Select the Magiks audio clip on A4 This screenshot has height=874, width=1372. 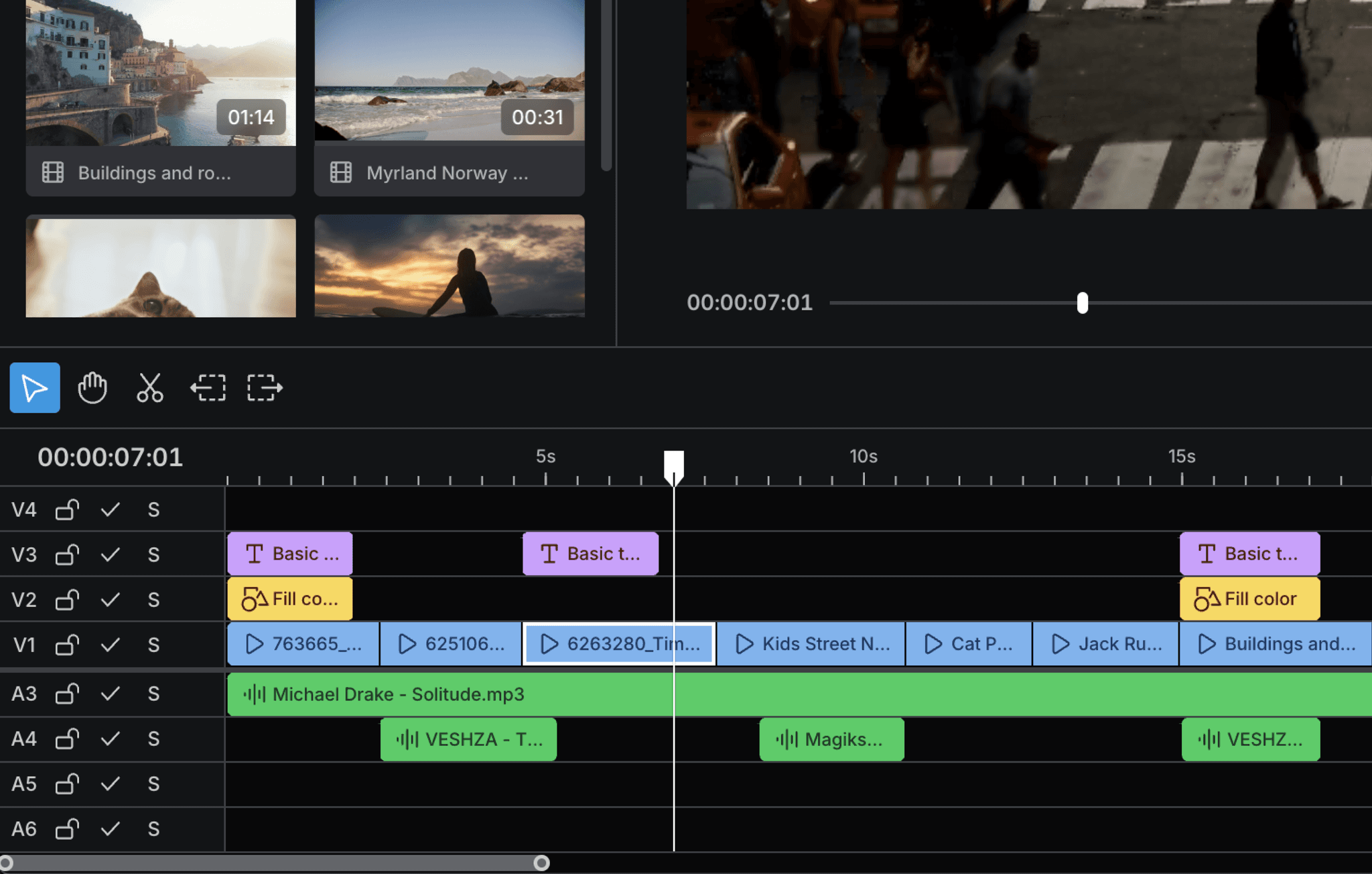(831, 739)
